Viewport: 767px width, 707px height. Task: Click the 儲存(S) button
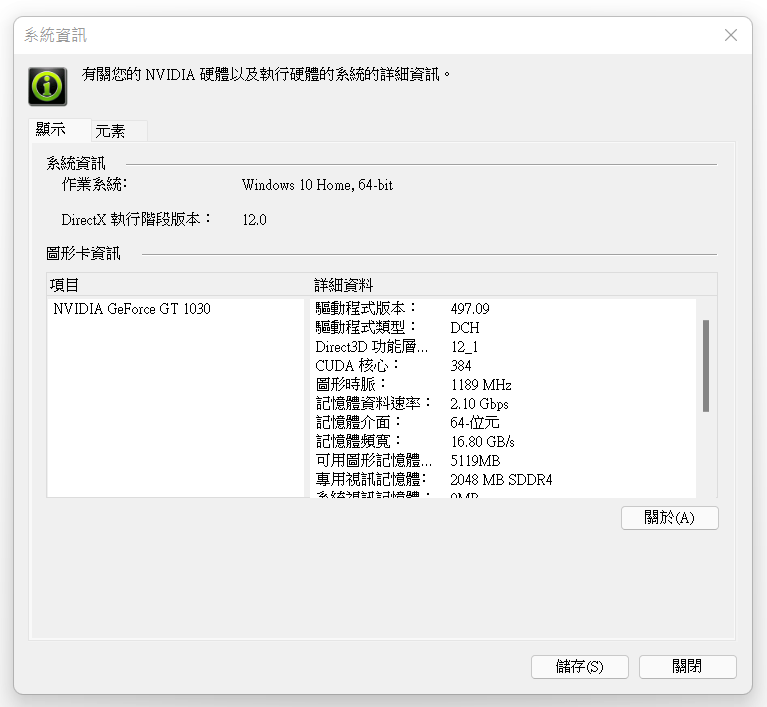point(580,666)
